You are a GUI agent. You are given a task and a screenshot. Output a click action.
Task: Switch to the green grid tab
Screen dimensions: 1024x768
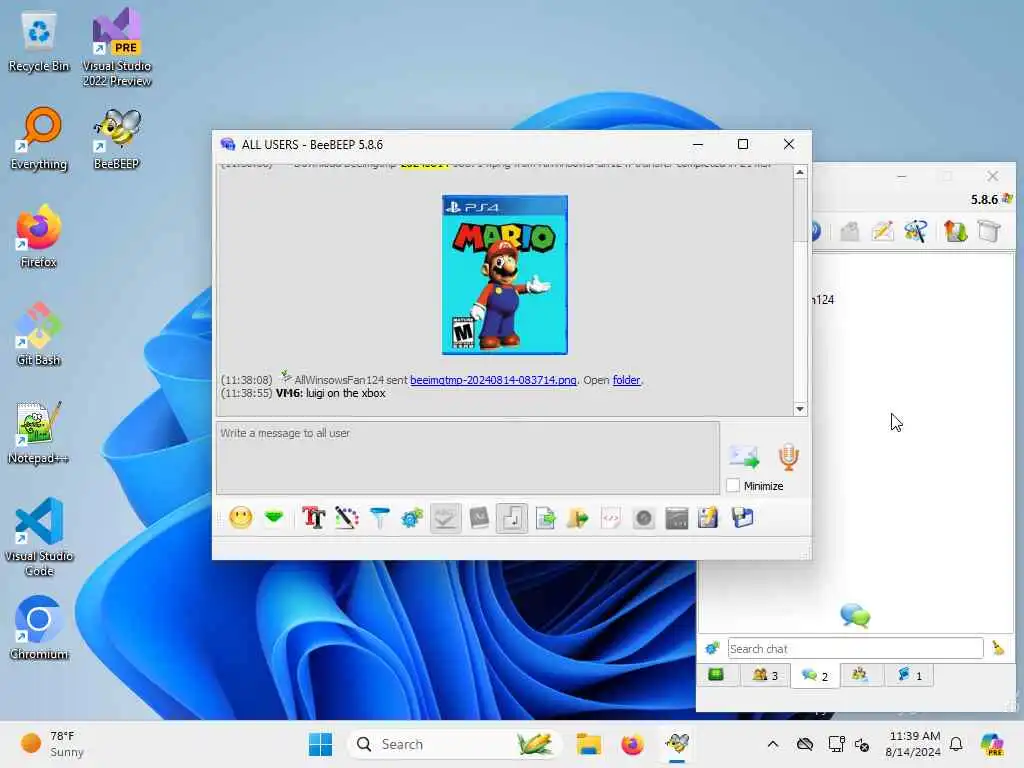tap(716, 675)
